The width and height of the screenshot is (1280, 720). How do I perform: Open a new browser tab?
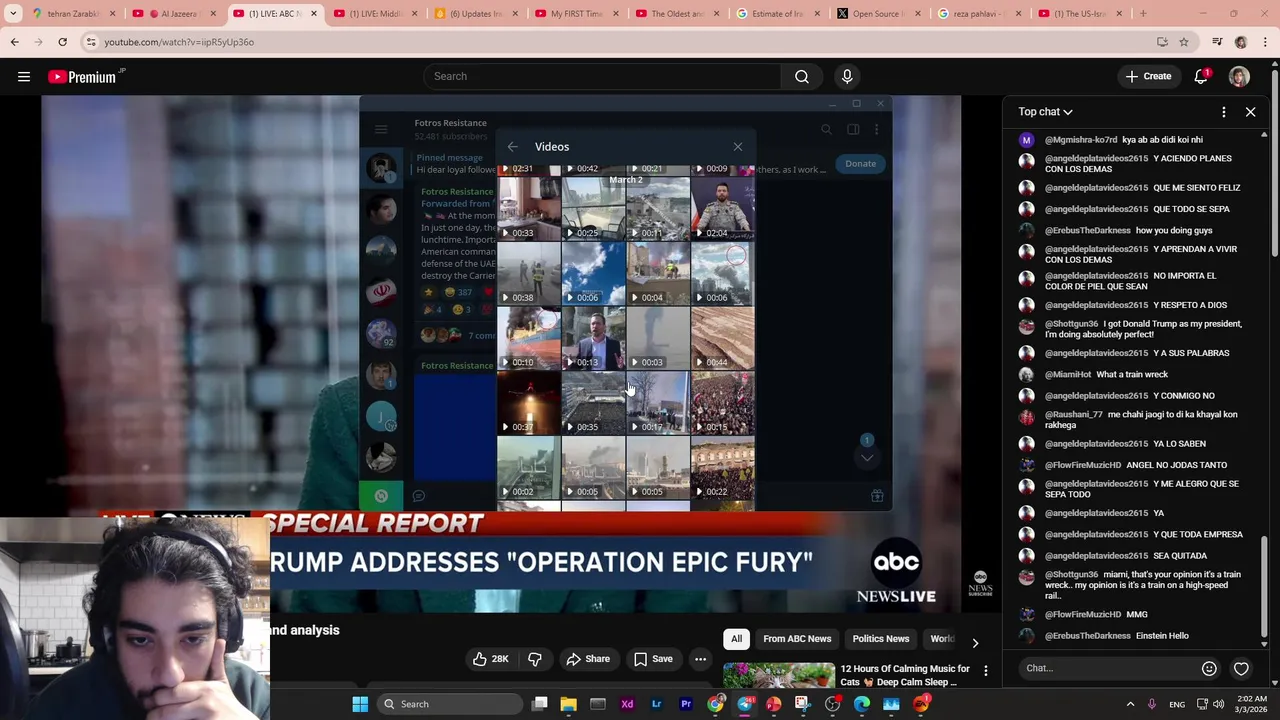click(x=1143, y=14)
